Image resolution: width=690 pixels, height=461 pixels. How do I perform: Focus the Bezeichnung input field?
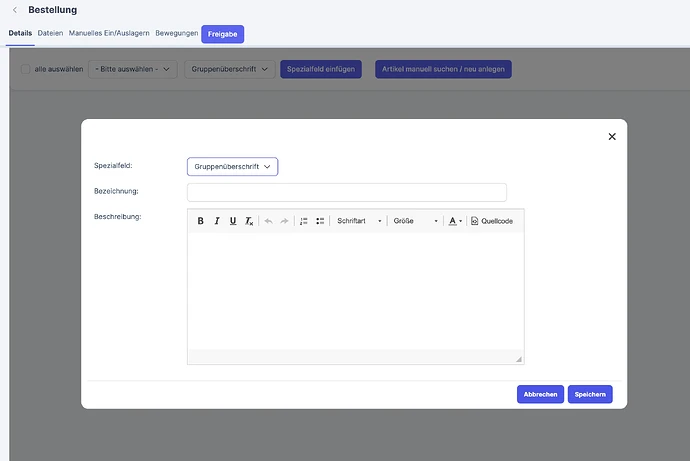[x=347, y=192]
